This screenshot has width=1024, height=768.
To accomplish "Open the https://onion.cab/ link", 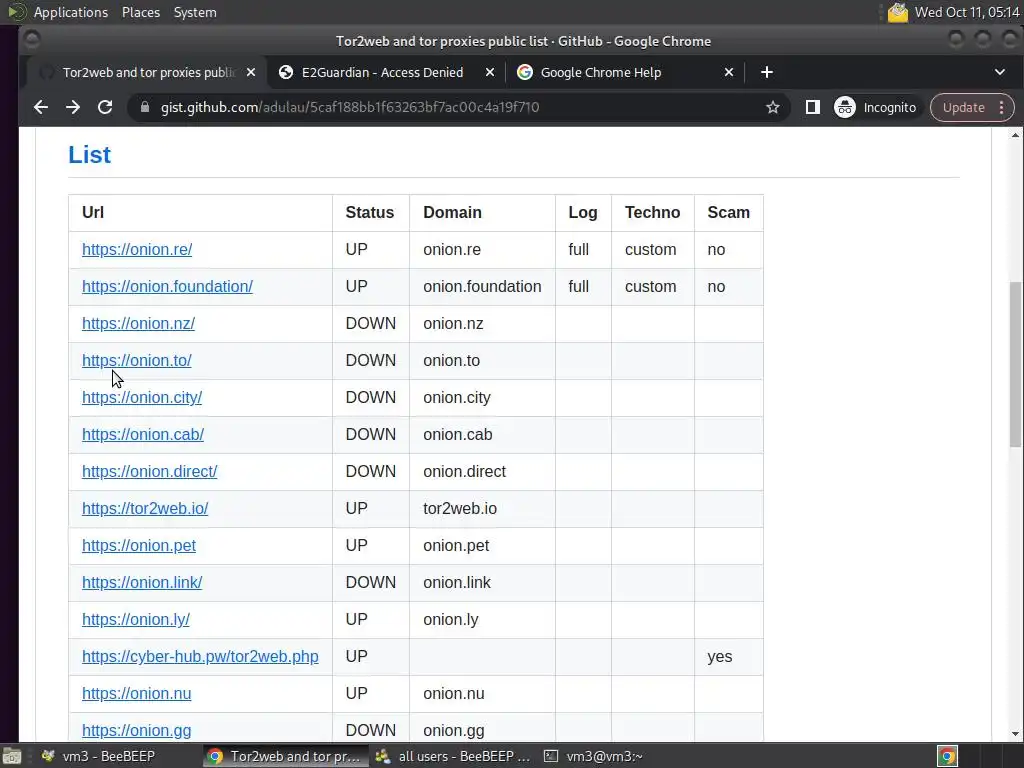I will pyautogui.click(x=143, y=434).
